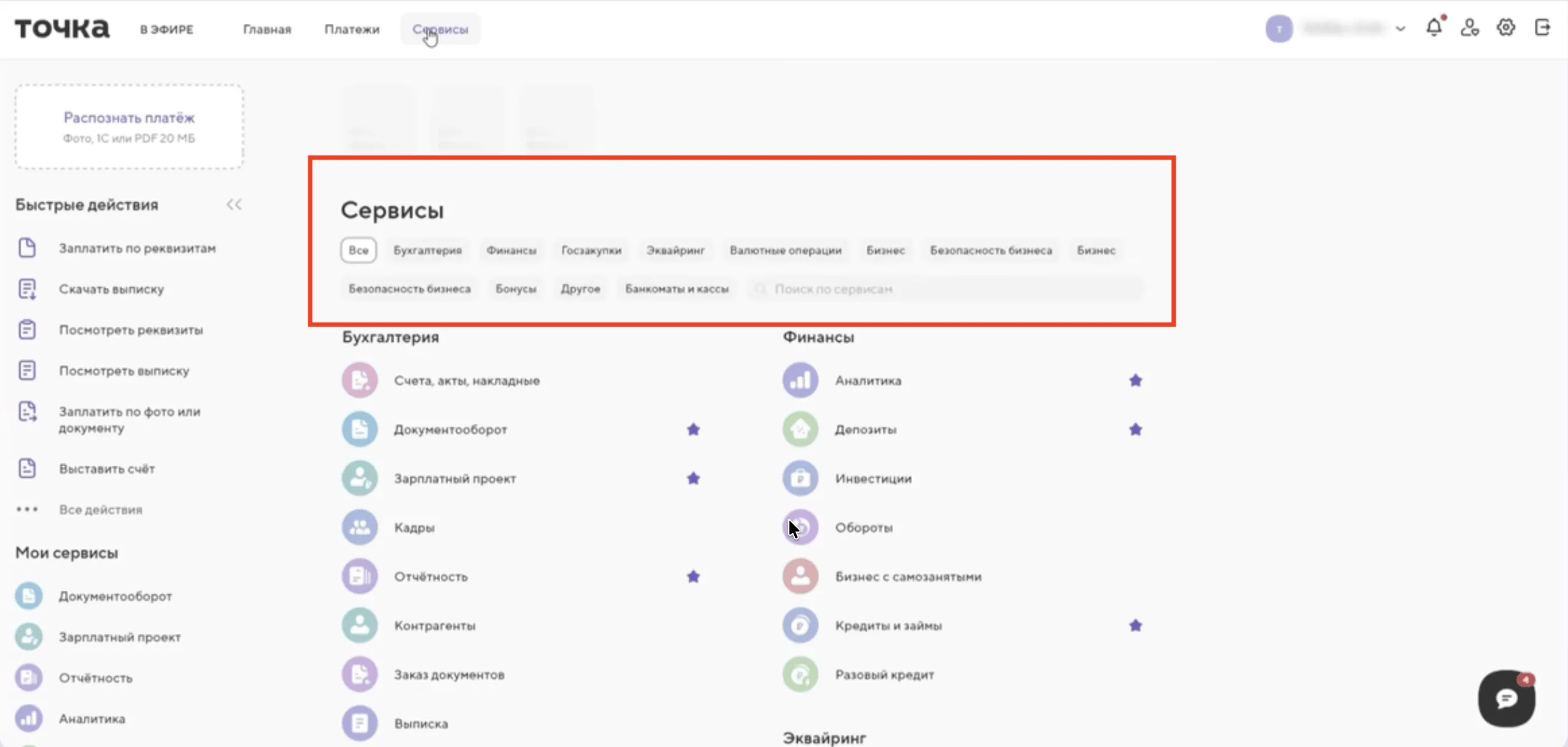The height and width of the screenshot is (747, 1568).
Task: Expand the account name dropdown arrow
Action: (1400, 29)
